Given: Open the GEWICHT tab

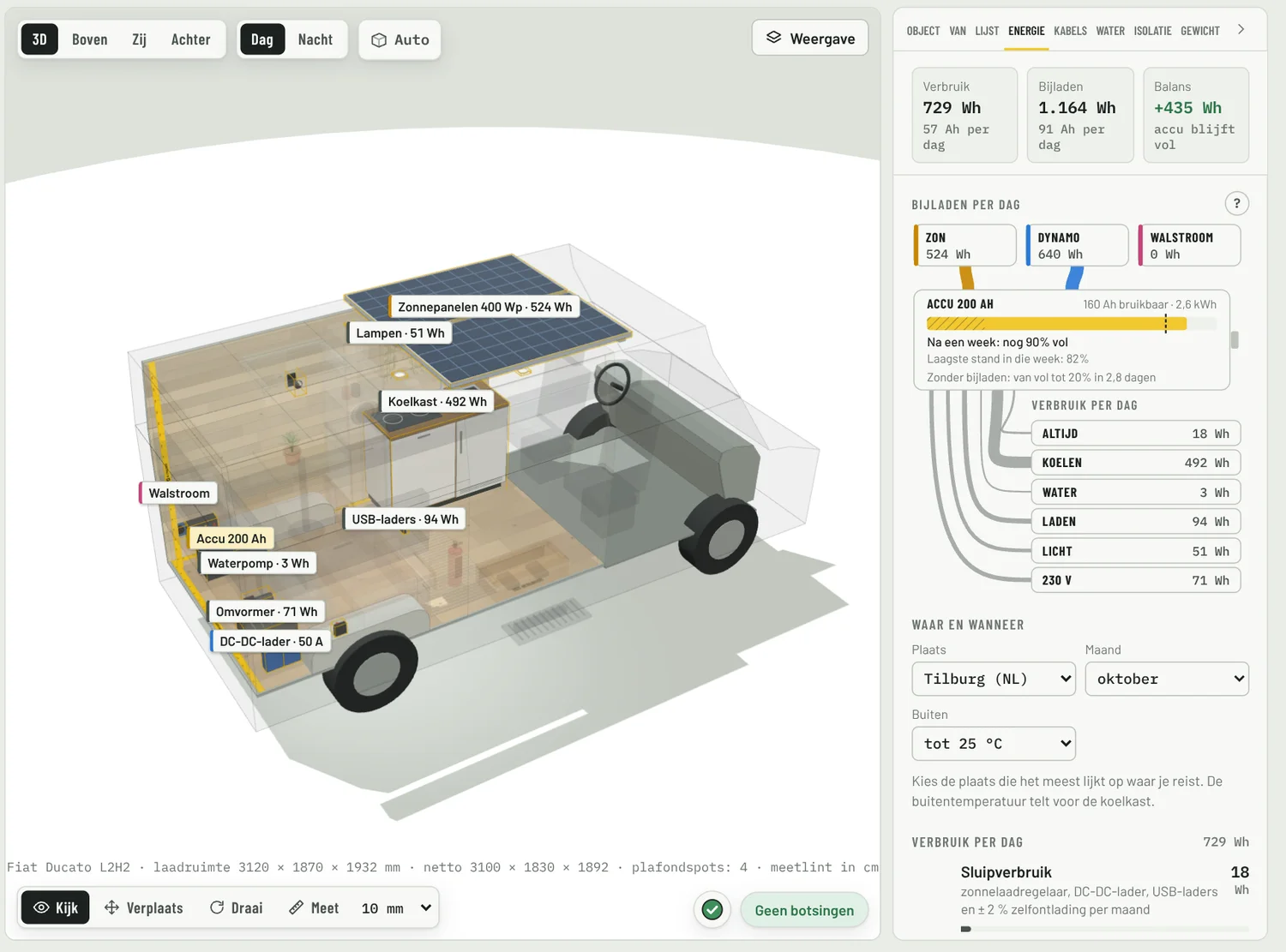Looking at the screenshot, I should click(1199, 31).
